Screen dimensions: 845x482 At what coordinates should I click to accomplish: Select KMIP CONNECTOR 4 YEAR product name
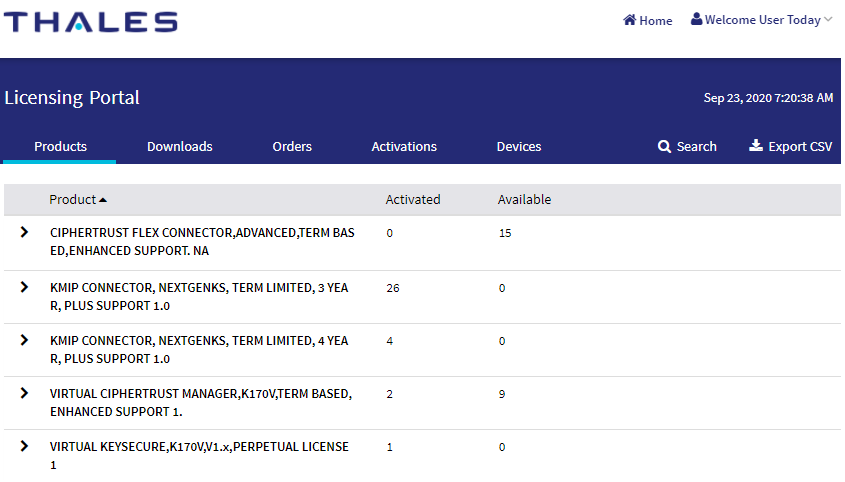pos(199,349)
